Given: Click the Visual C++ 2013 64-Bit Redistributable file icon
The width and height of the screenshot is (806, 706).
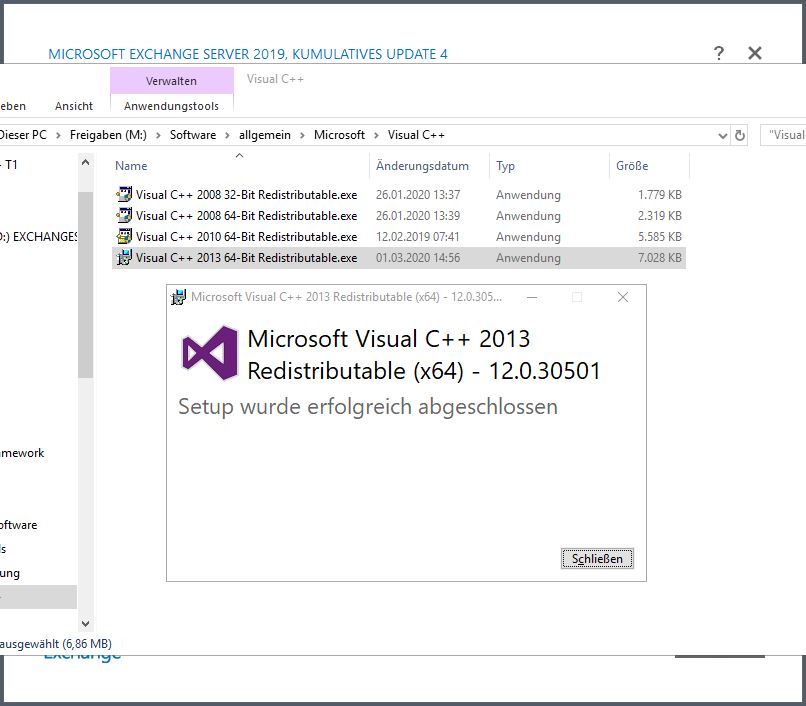Looking at the screenshot, I should click(124, 258).
